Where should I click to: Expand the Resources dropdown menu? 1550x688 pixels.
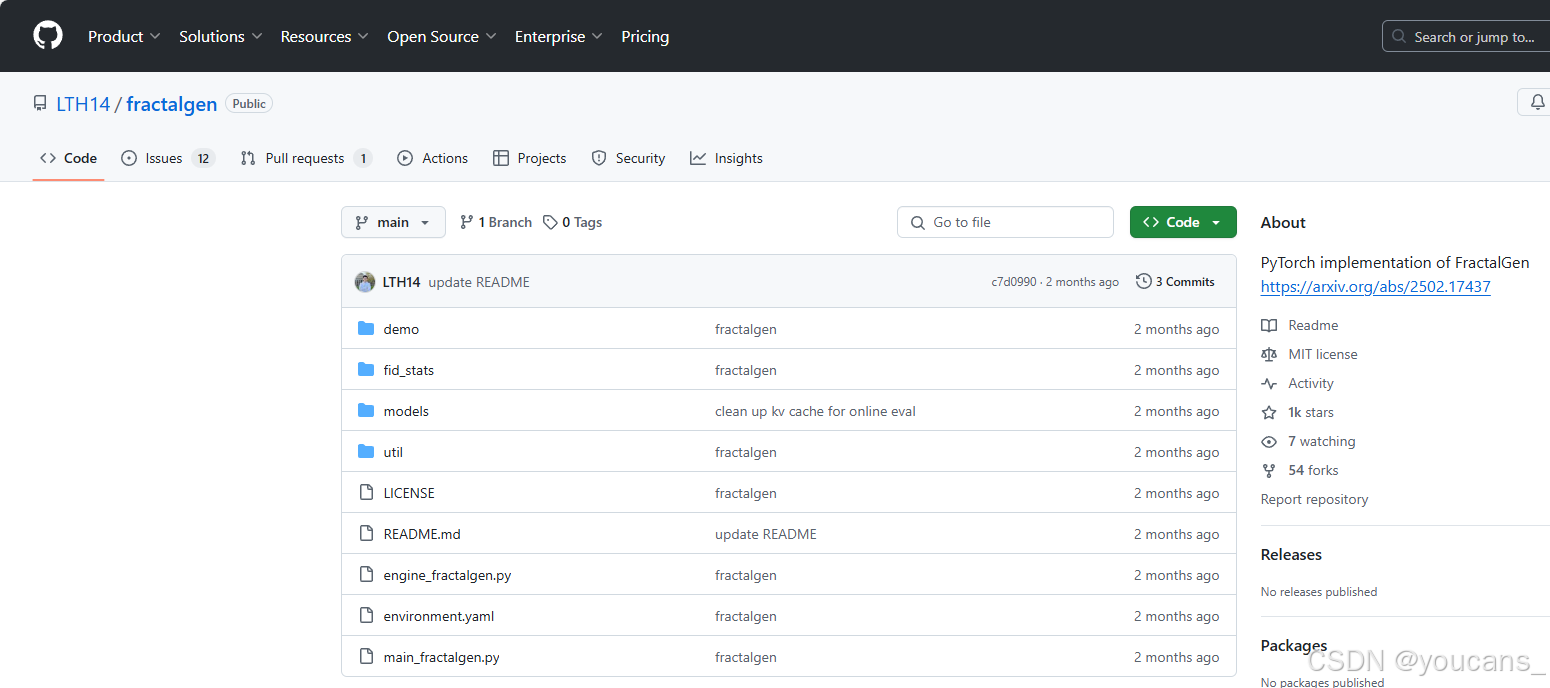pos(325,36)
